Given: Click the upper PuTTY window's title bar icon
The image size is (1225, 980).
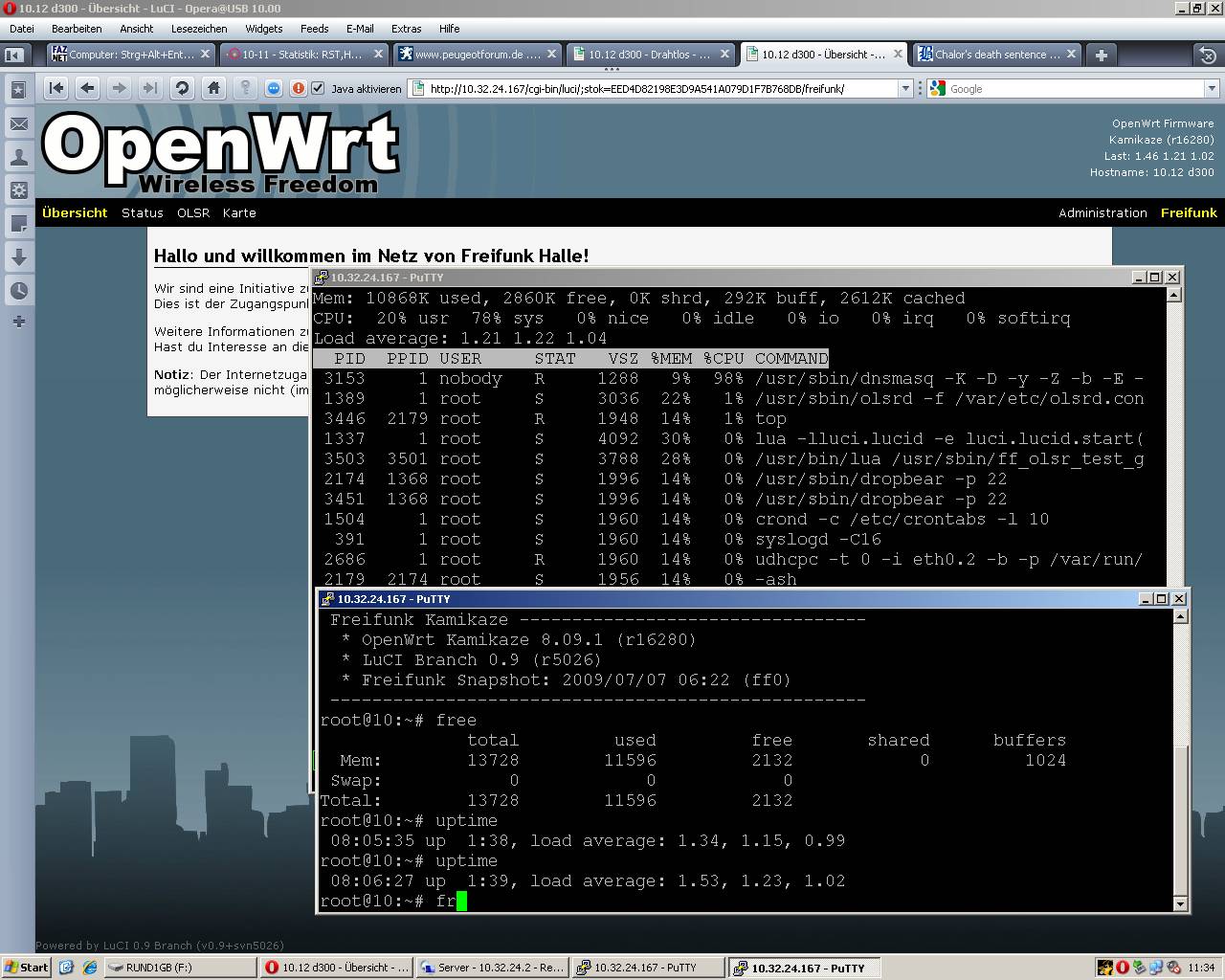Looking at the screenshot, I should 323,278.
